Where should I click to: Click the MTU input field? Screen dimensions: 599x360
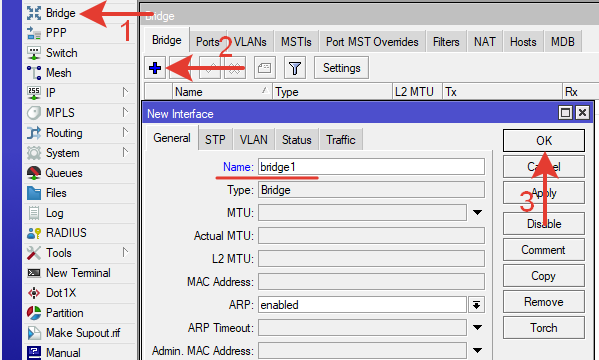[x=362, y=212]
